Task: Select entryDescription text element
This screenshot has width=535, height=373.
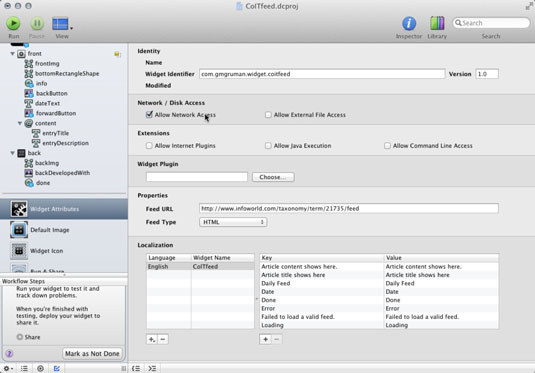Action: click(65, 143)
